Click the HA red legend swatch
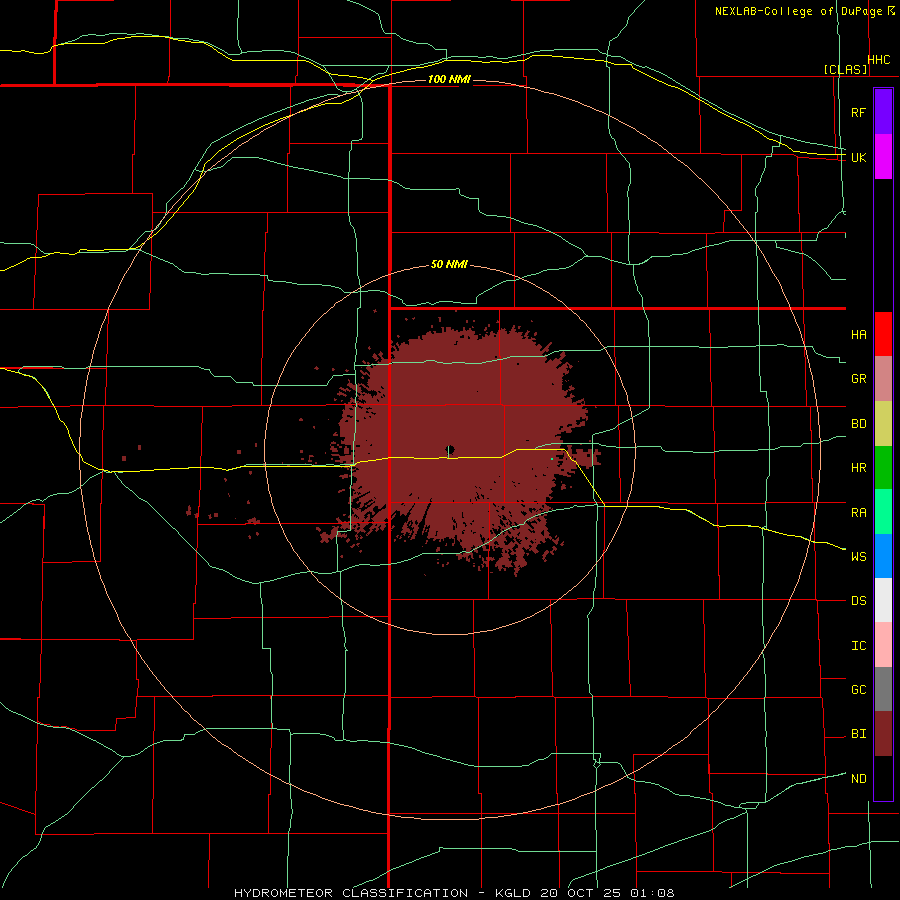The width and height of the screenshot is (900, 900). click(883, 334)
